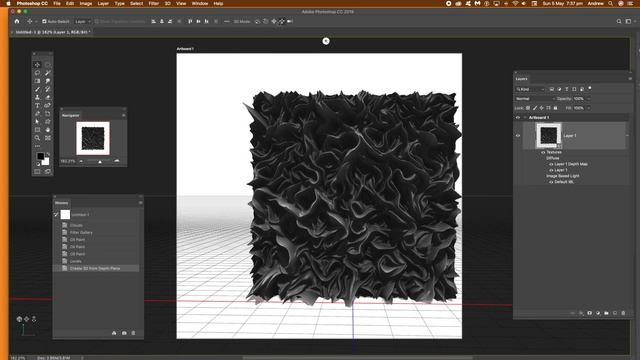Open Normal blend mode dropdown
This screenshot has width=640, height=360.
535,99
